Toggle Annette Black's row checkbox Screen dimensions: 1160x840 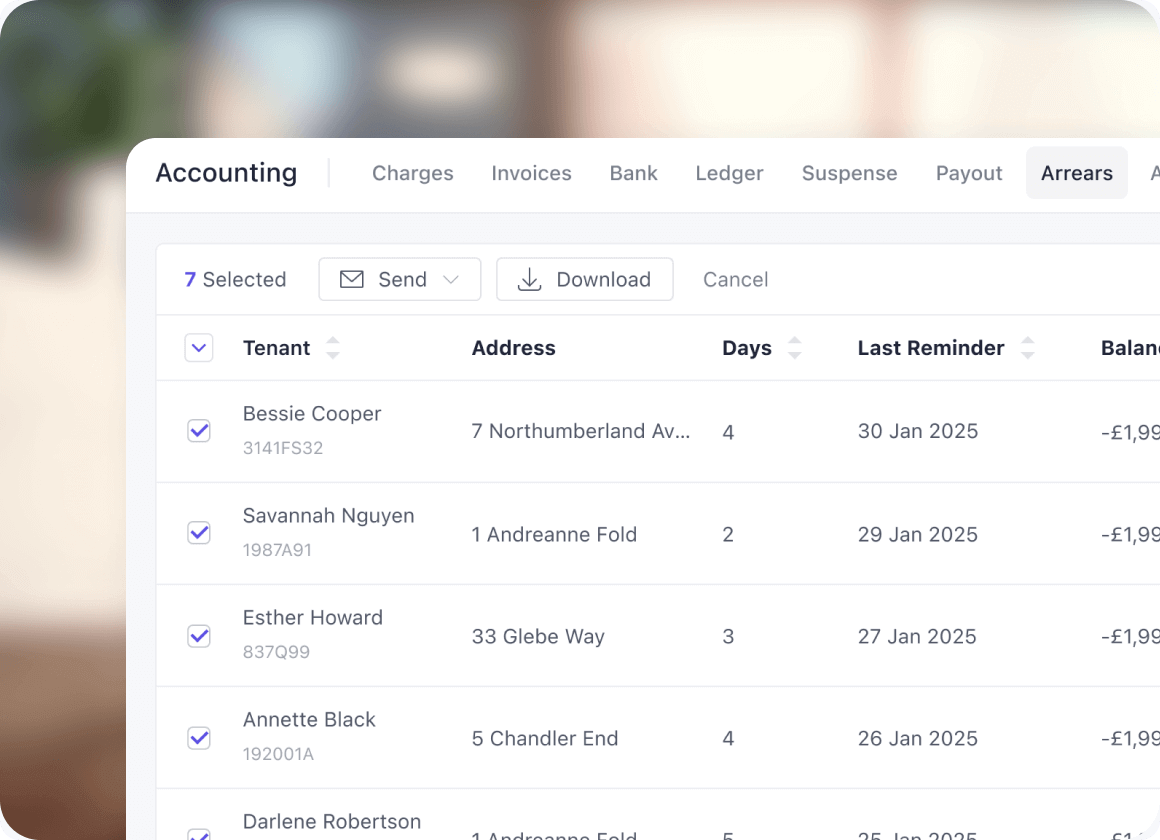pyautogui.click(x=199, y=737)
